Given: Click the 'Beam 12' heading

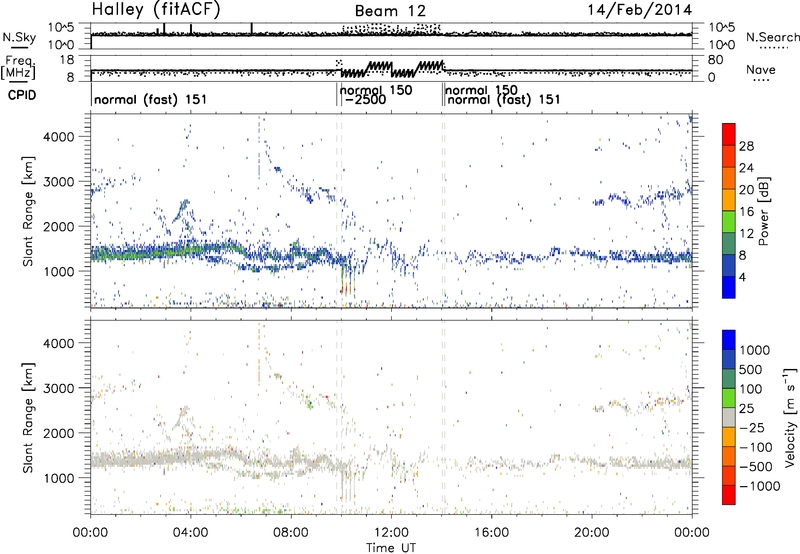Looking at the screenshot, I should [x=390, y=11].
